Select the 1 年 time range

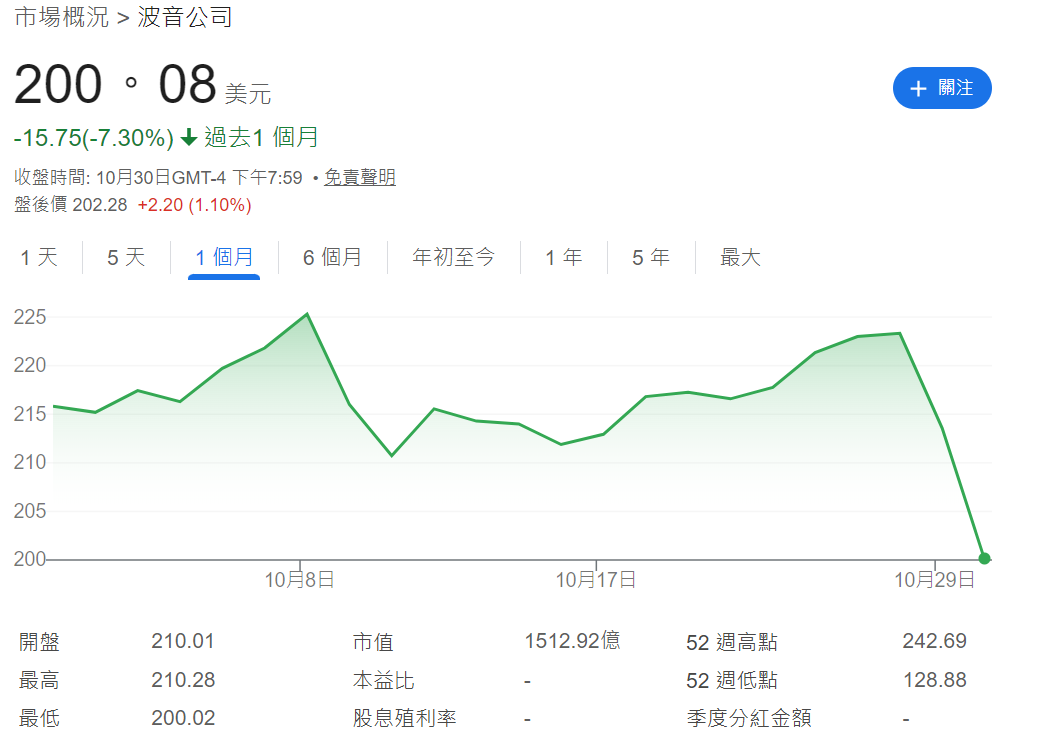[x=563, y=257]
